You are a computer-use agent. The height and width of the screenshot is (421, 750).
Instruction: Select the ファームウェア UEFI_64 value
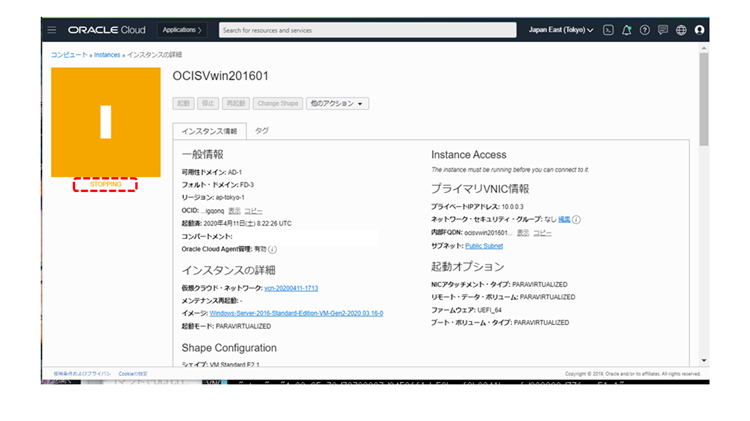[490, 310]
